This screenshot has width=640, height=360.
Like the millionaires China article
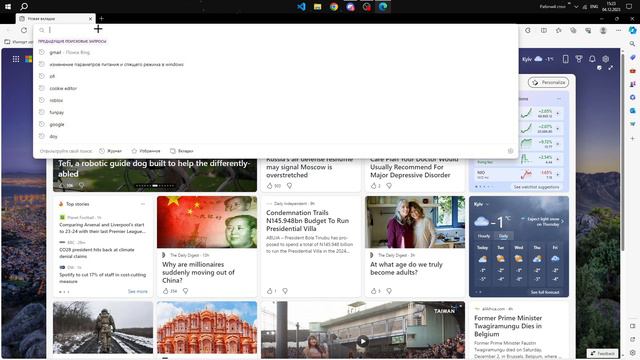tap(165, 291)
